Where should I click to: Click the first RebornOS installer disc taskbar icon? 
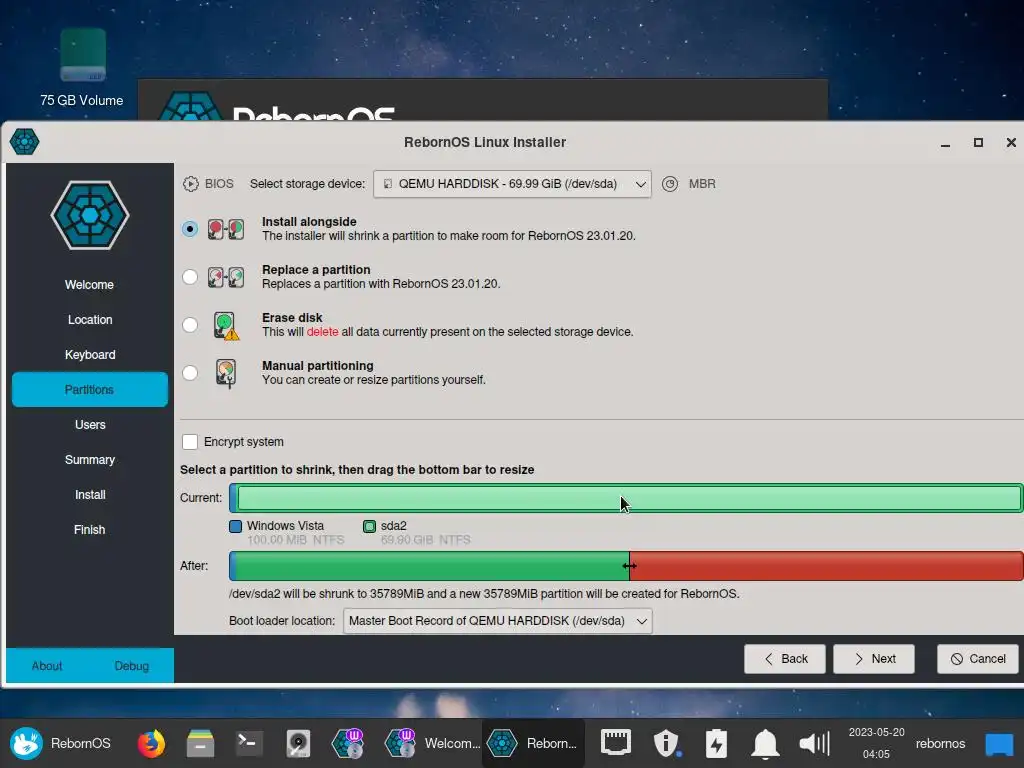point(348,743)
